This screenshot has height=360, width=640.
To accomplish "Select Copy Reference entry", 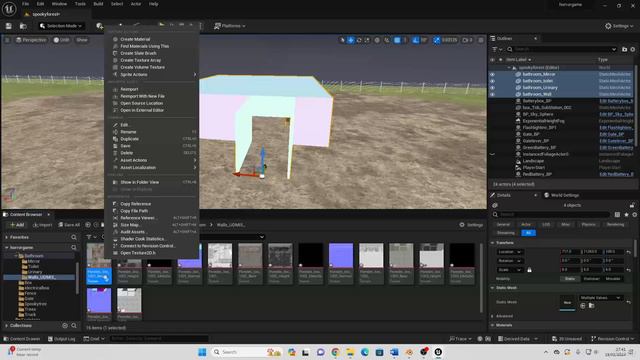I will pos(136,204).
